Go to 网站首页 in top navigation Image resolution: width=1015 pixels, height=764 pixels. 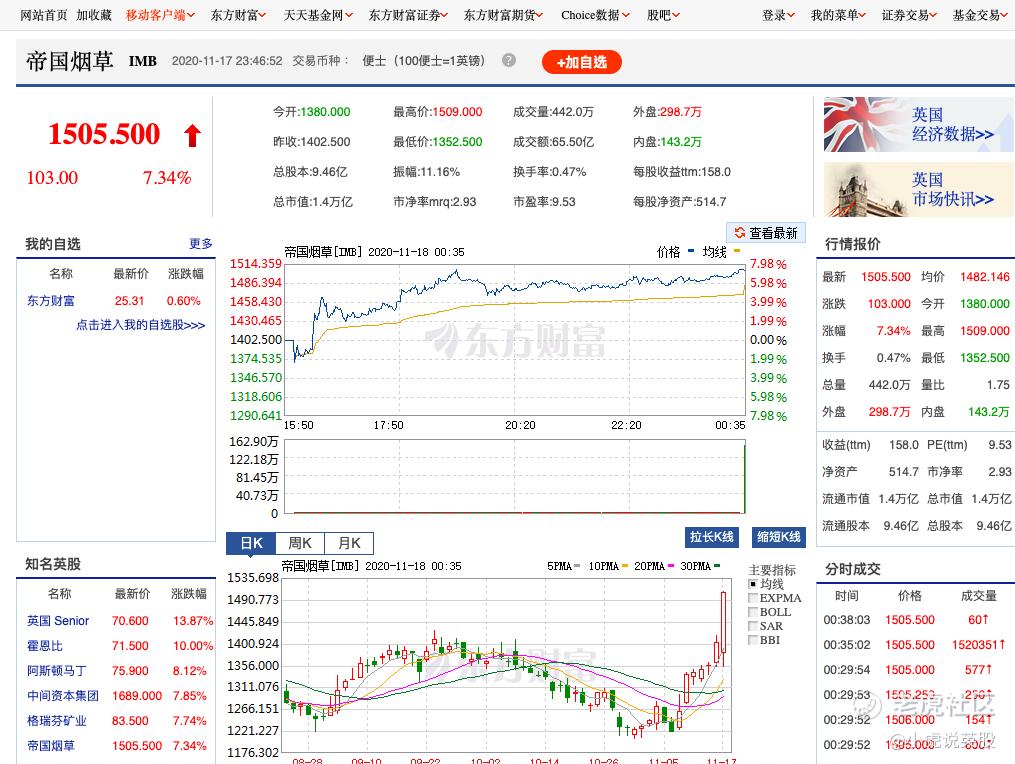pos(43,15)
